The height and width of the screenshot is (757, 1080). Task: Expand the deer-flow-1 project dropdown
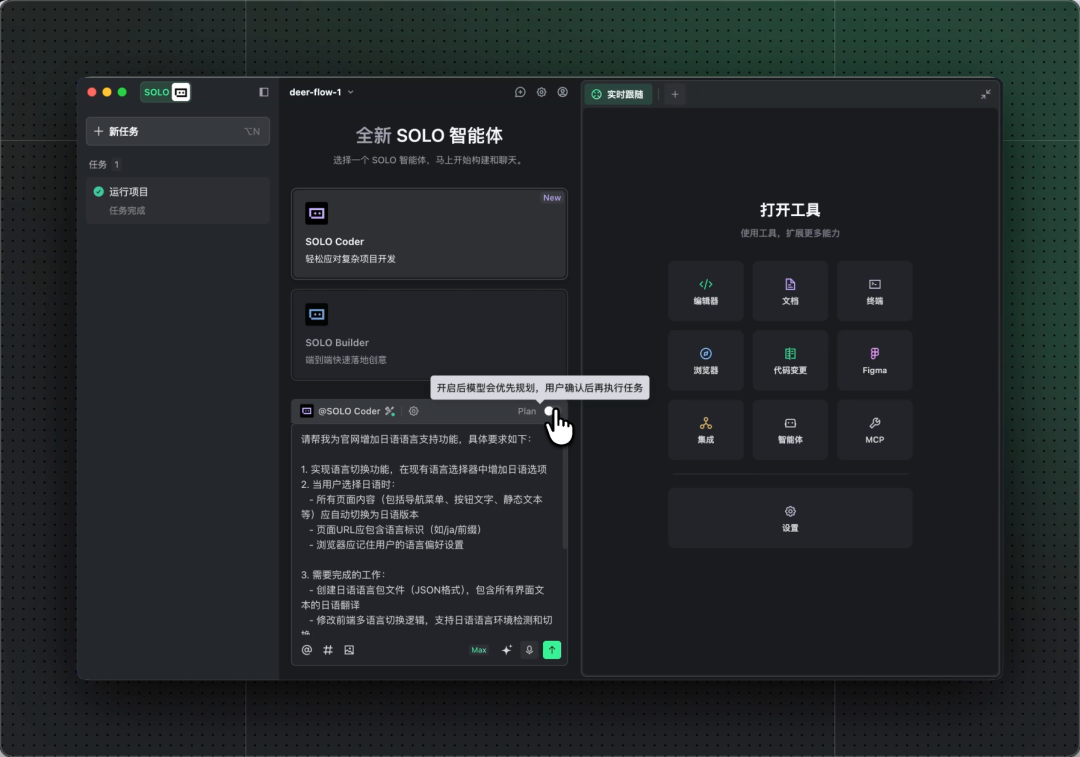click(322, 92)
